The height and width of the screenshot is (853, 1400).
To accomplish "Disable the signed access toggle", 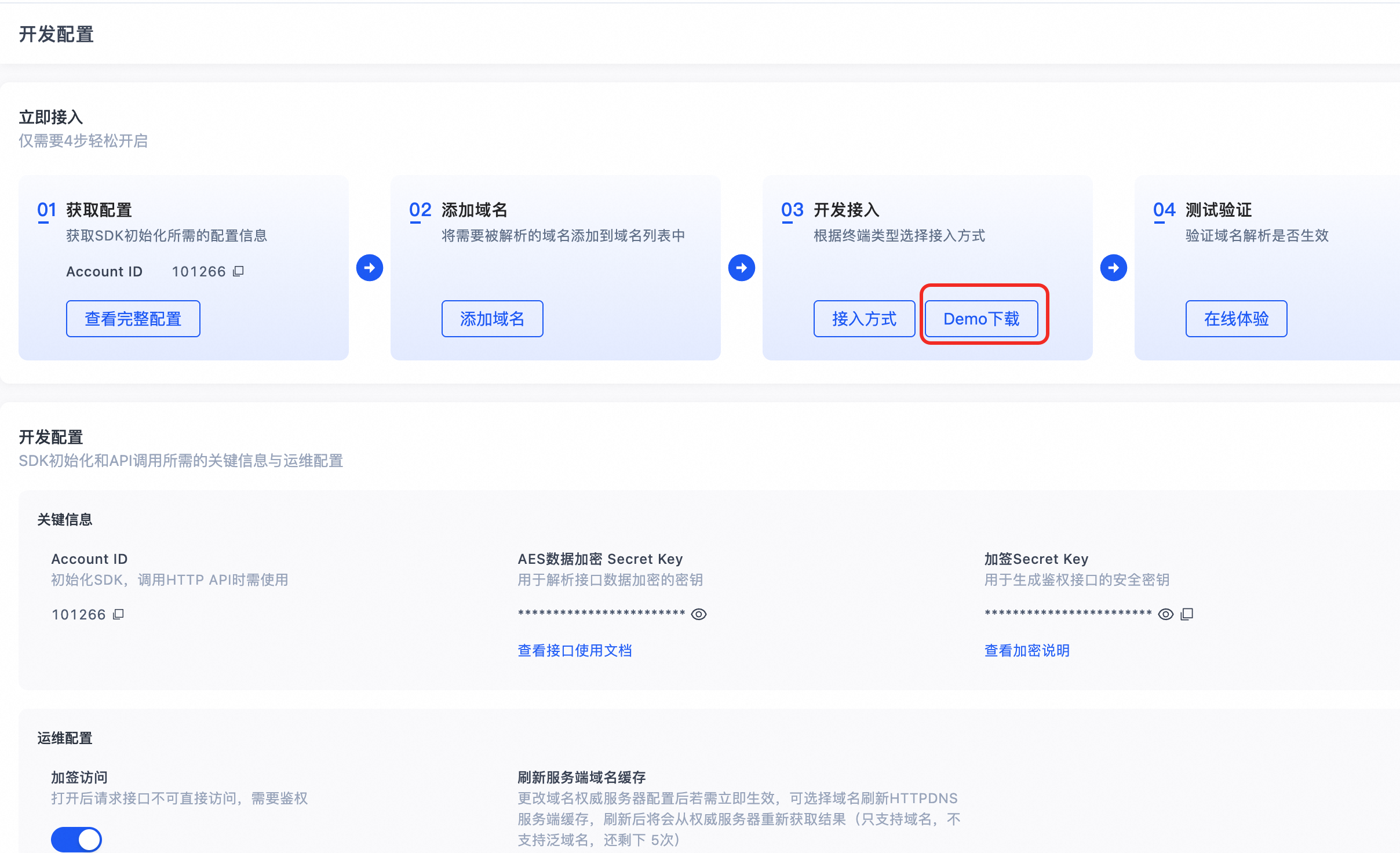I will tap(76, 839).
